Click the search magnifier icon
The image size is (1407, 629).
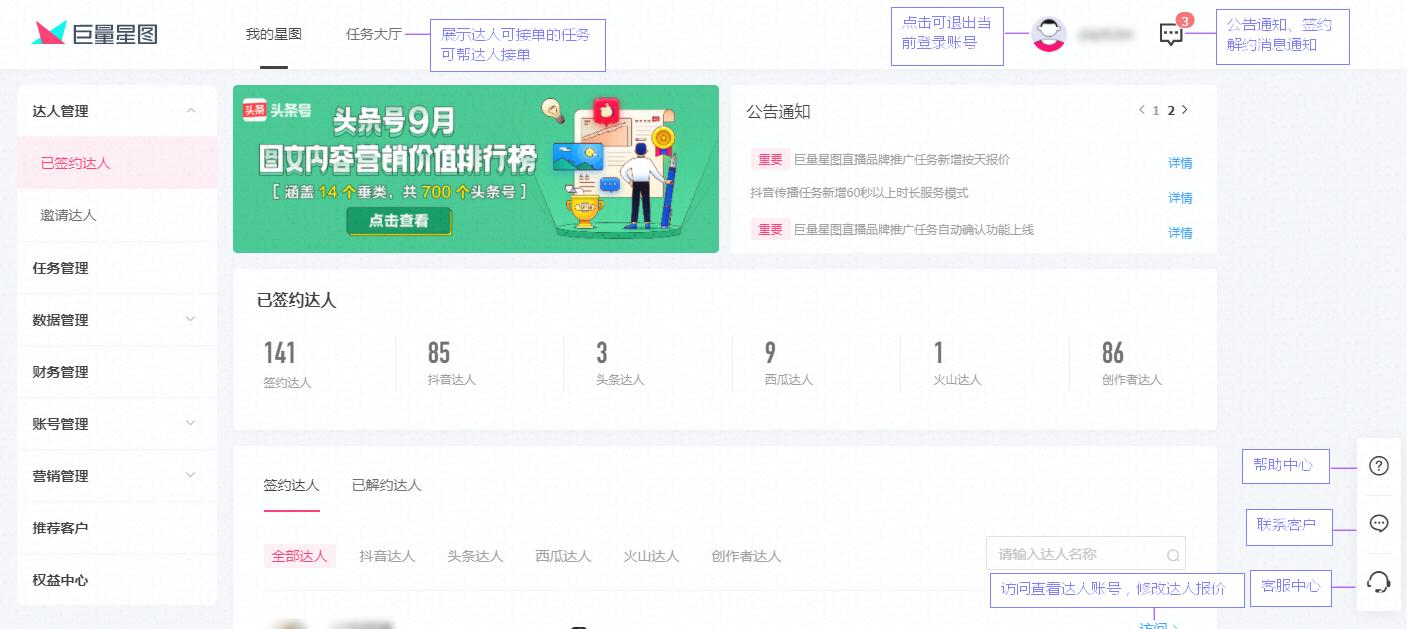point(1173,556)
